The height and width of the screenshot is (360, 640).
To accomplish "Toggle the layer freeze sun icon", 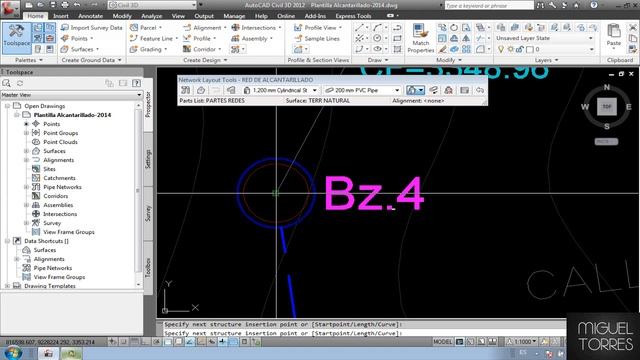I will (x=510, y=49).
